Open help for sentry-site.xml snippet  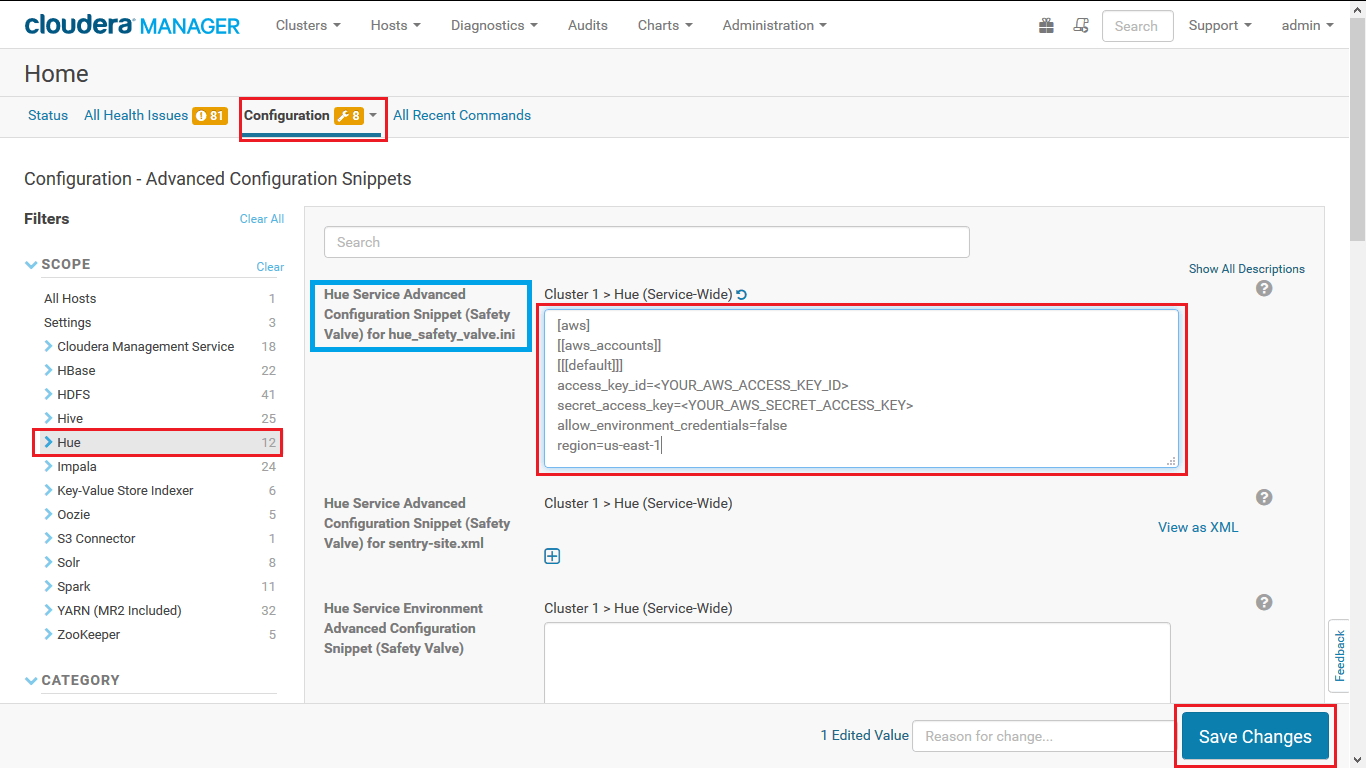coord(1264,497)
